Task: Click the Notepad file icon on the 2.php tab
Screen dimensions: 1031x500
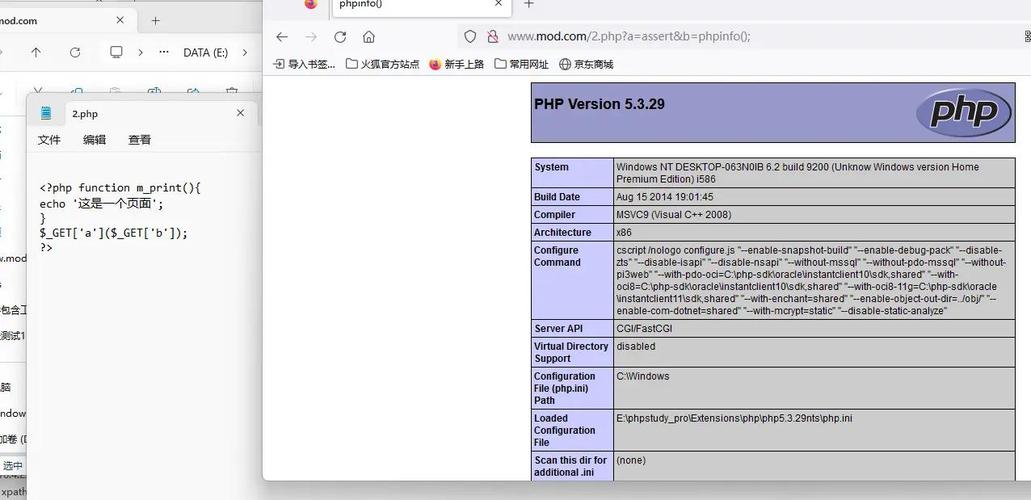Action: coord(46,113)
